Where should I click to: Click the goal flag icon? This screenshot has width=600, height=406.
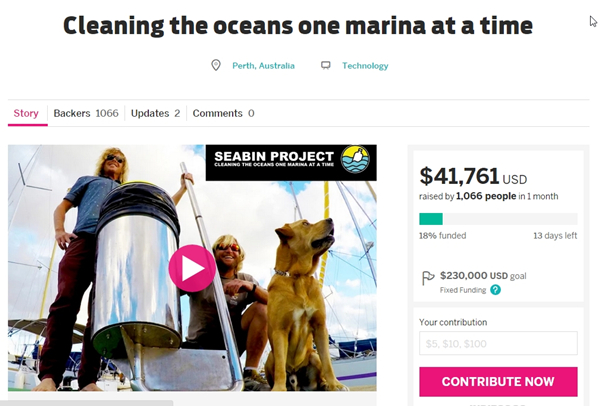click(x=428, y=278)
